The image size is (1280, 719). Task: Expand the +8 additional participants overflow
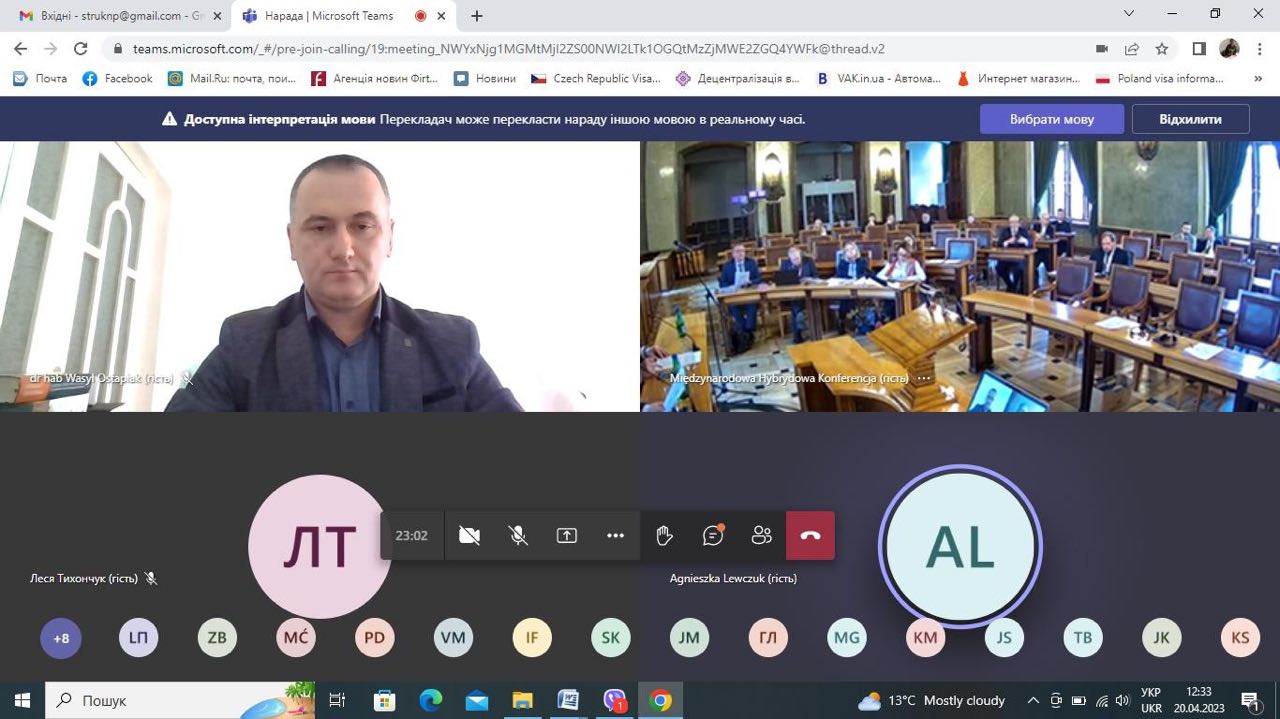tap(61, 638)
